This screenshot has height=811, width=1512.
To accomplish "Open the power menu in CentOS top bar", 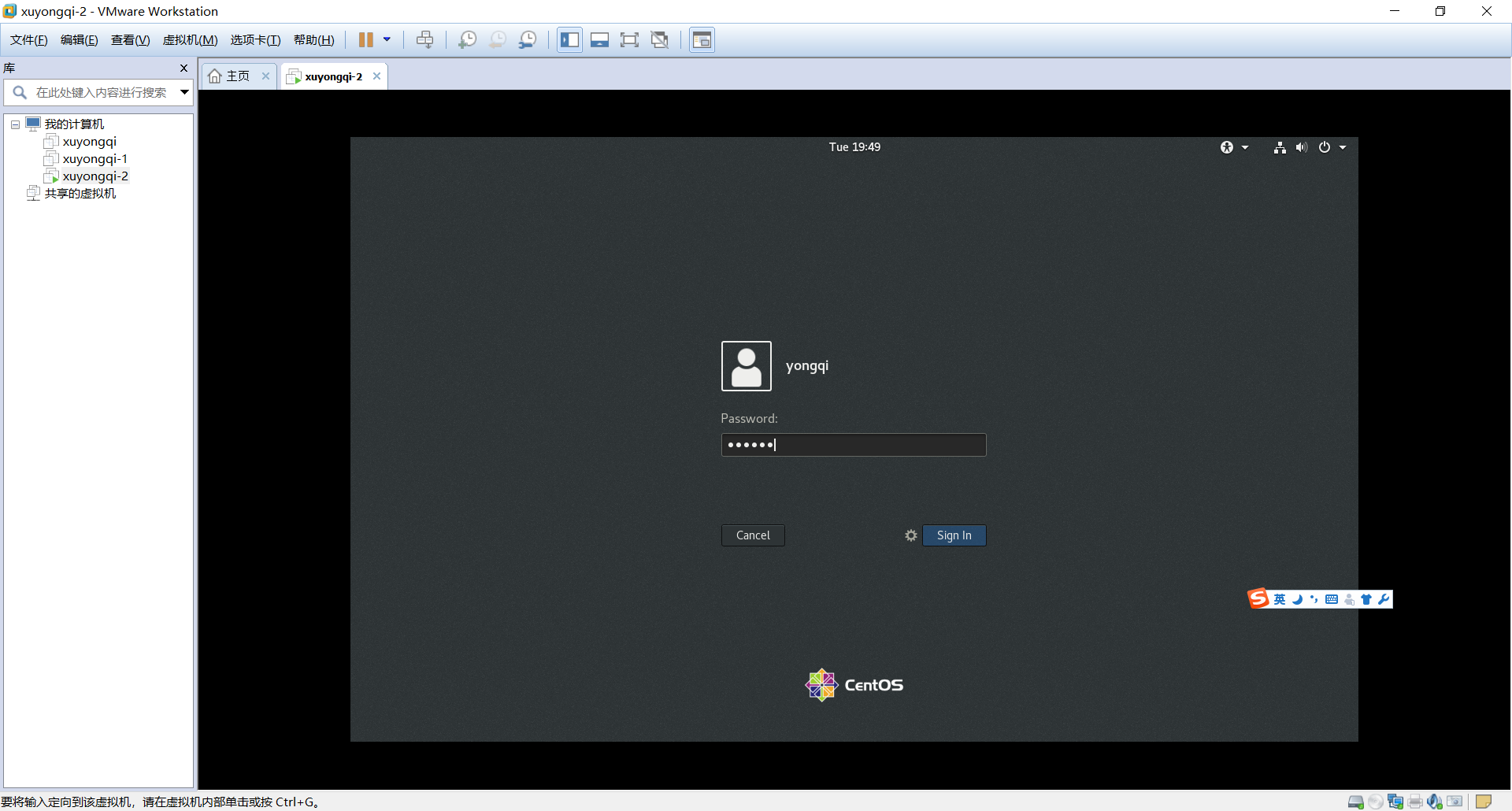I will (1332, 147).
